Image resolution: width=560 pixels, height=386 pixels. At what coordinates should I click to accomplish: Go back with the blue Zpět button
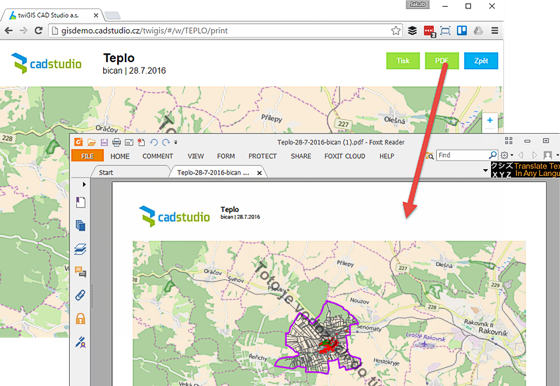click(x=481, y=61)
